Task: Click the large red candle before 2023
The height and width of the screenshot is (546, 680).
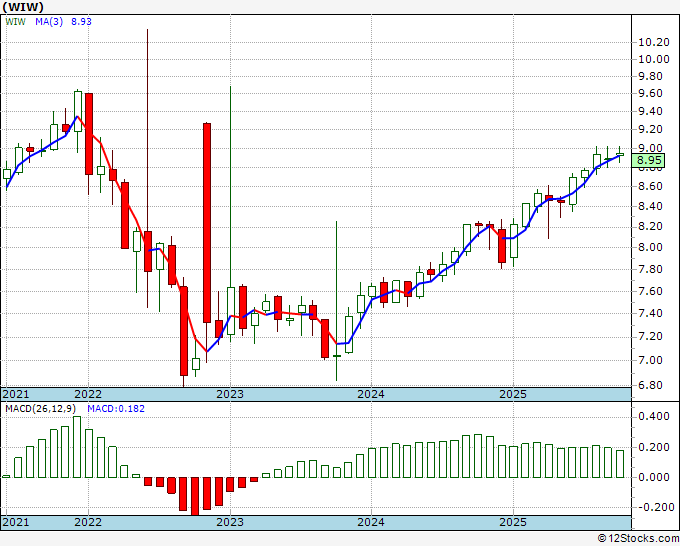Action: click(x=207, y=223)
